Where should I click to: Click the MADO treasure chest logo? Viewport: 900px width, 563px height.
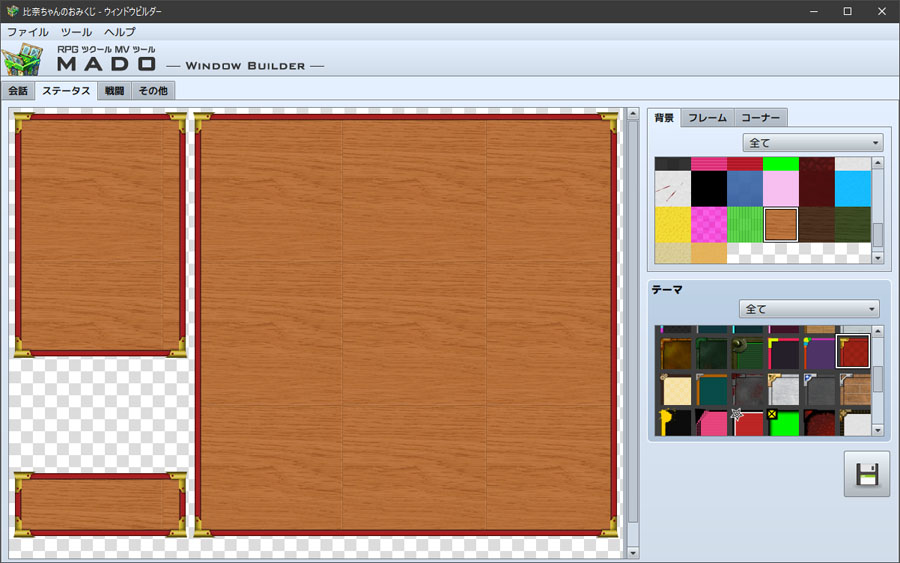pyautogui.click(x=22, y=59)
